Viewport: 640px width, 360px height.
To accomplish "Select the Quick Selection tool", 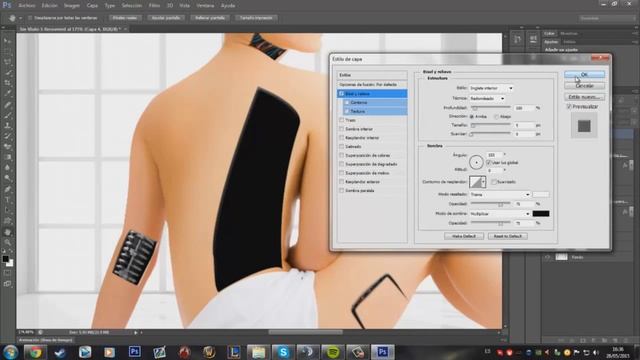I will point(7,72).
